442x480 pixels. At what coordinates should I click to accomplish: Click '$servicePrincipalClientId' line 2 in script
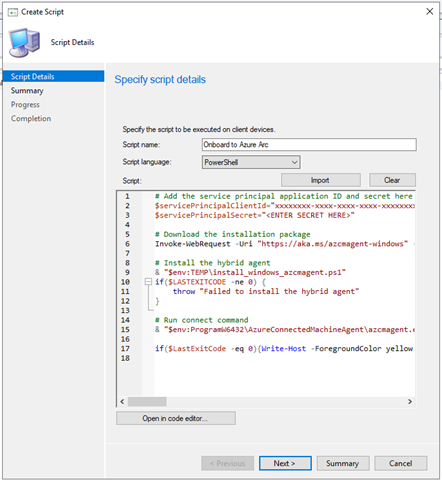[211, 206]
